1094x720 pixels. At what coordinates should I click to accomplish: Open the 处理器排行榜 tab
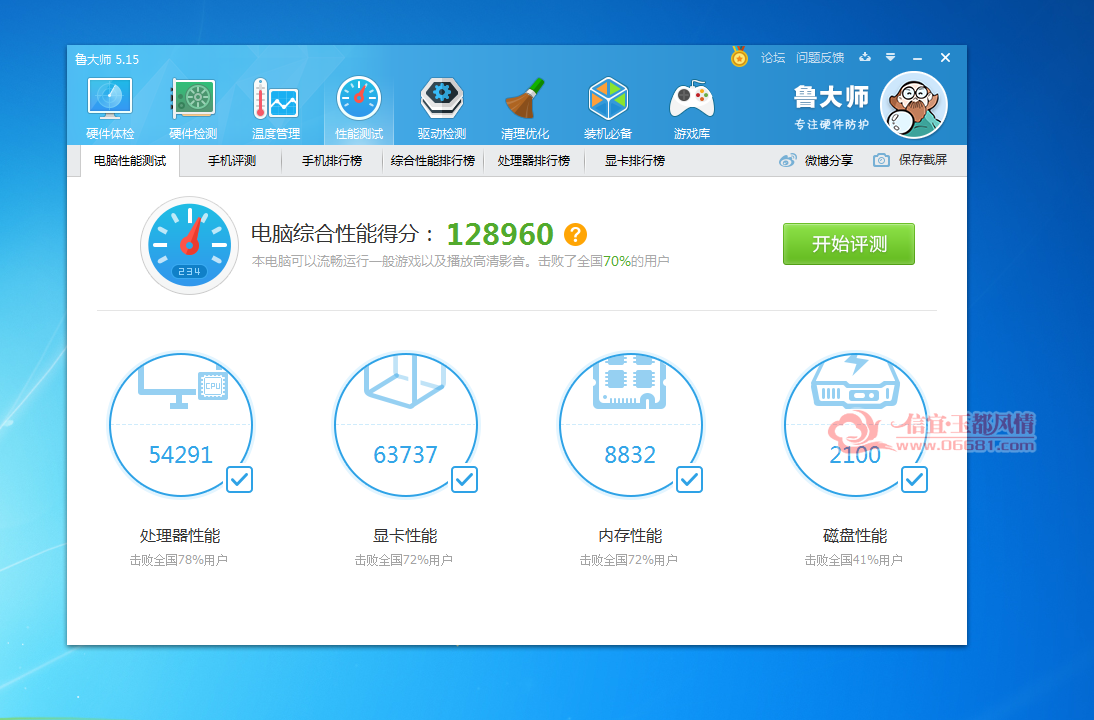(534, 160)
